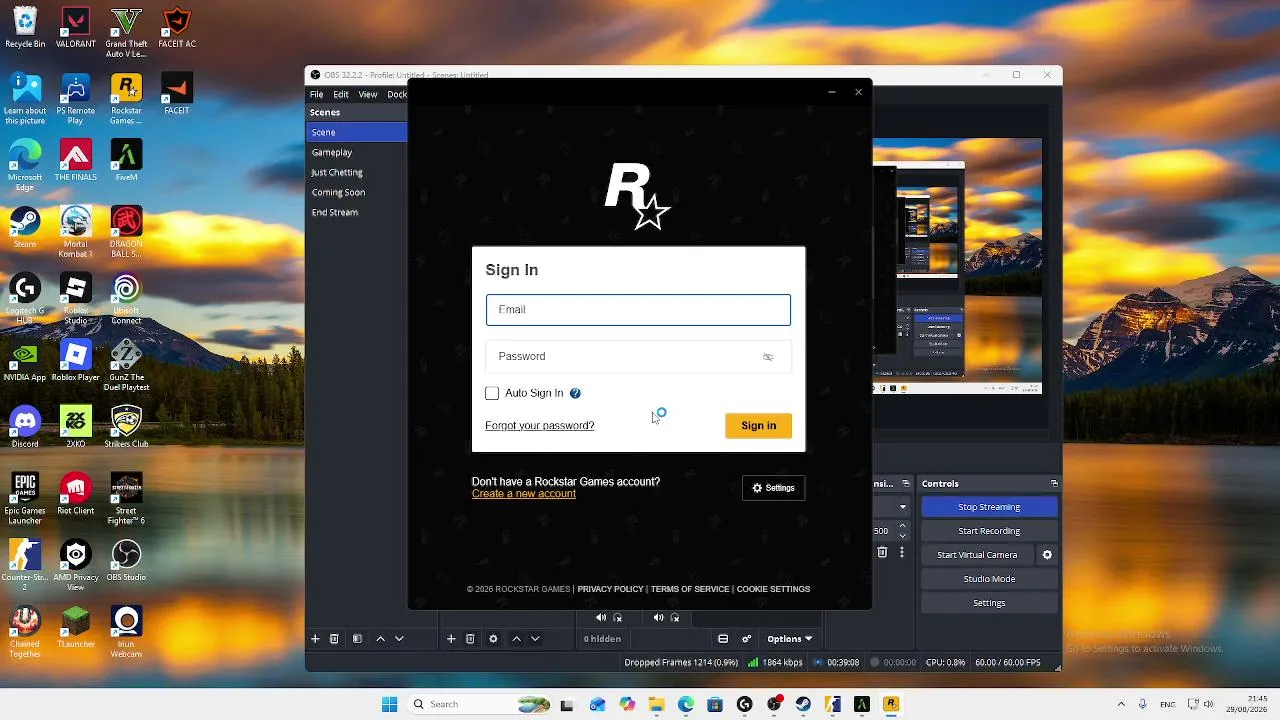
Task: Open advanced audio properties in OBS mixer
Action: tap(747, 639)
